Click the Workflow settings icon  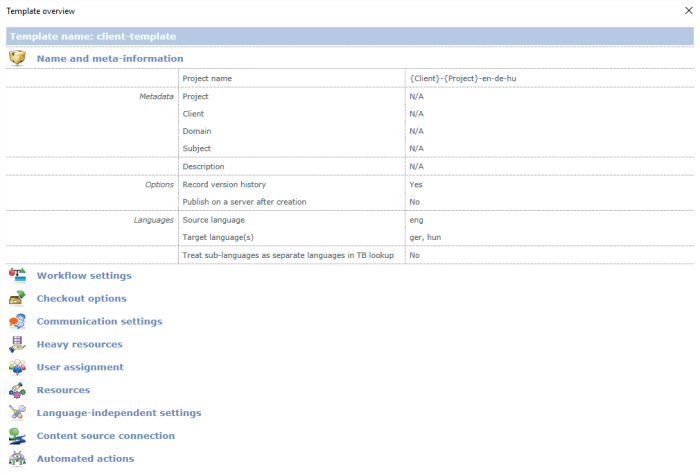(x=17, y=275)
